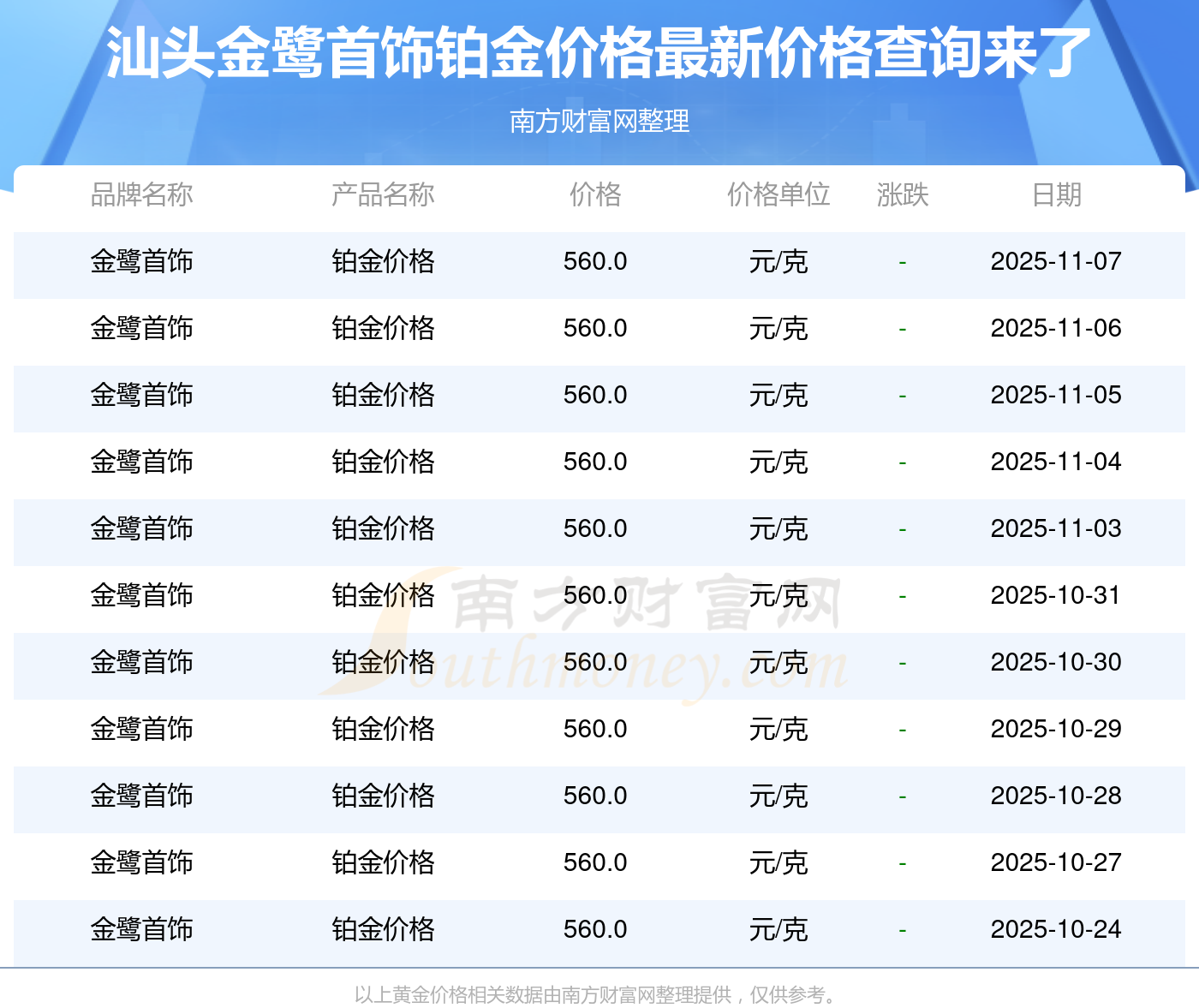Click the 价格单位 column header
The height and width of the screenshot is (1008, 1199).
tap(778, 195)
